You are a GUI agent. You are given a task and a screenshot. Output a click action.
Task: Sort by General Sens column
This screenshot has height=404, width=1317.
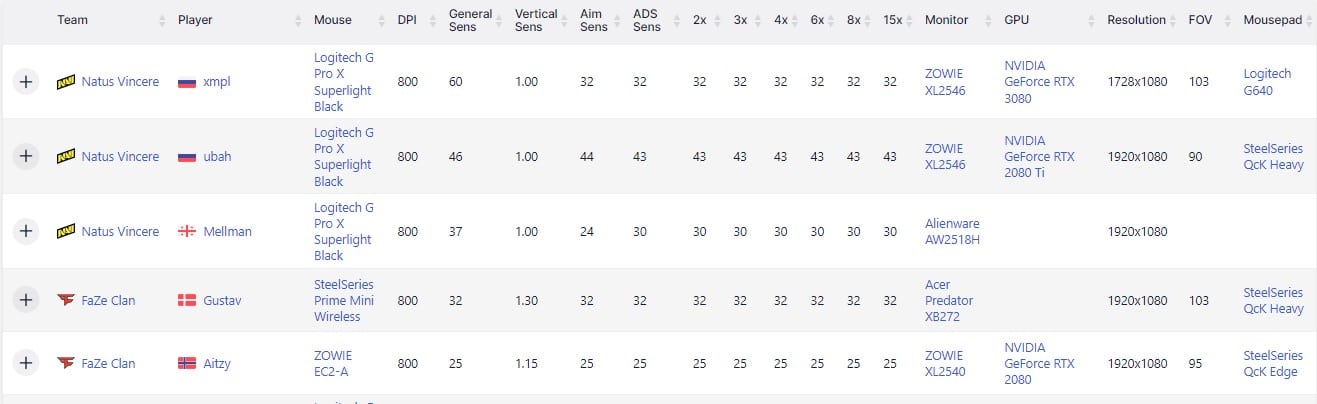tap(470, 20)
